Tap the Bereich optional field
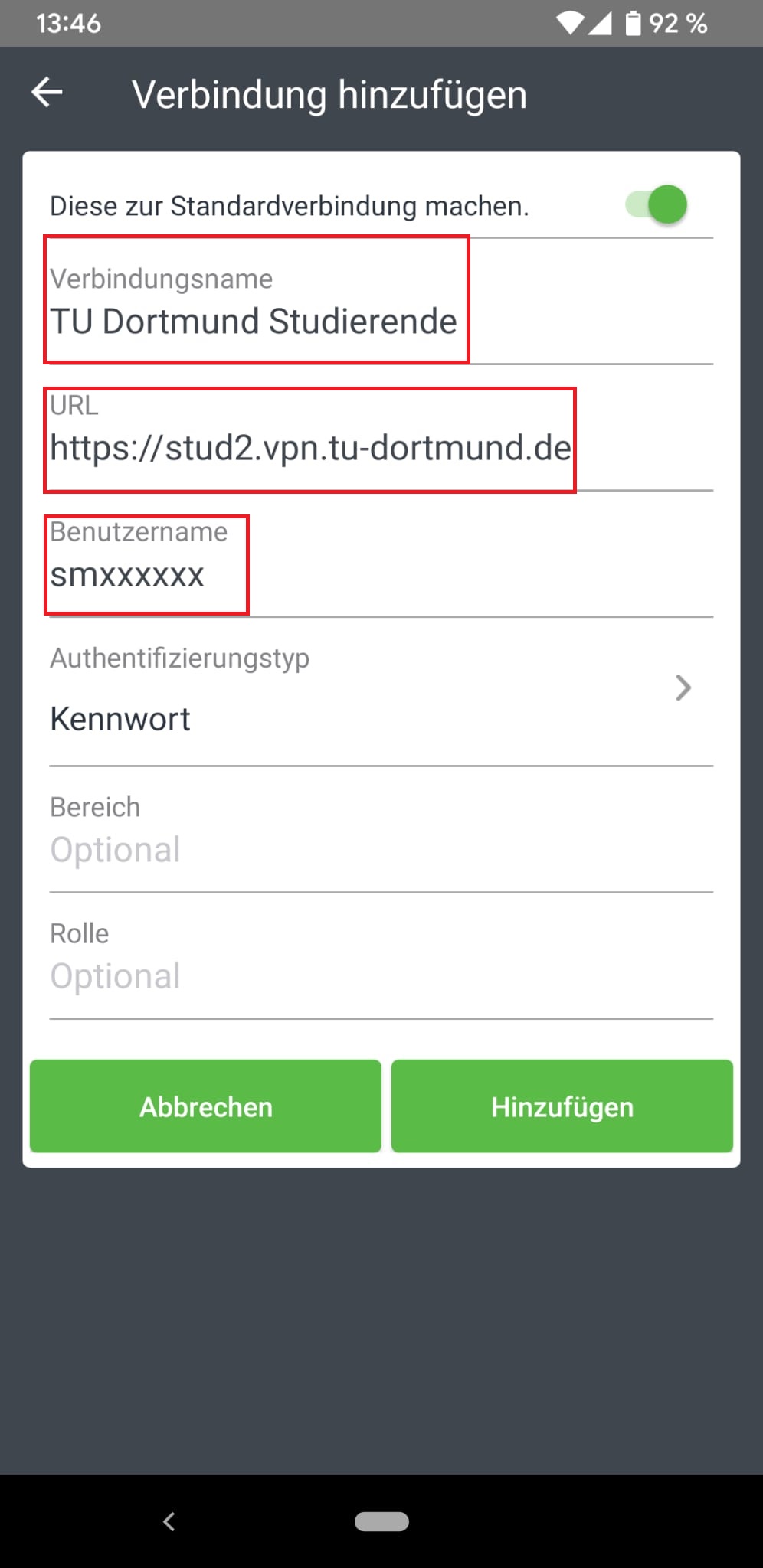 [x=381, y=830]
